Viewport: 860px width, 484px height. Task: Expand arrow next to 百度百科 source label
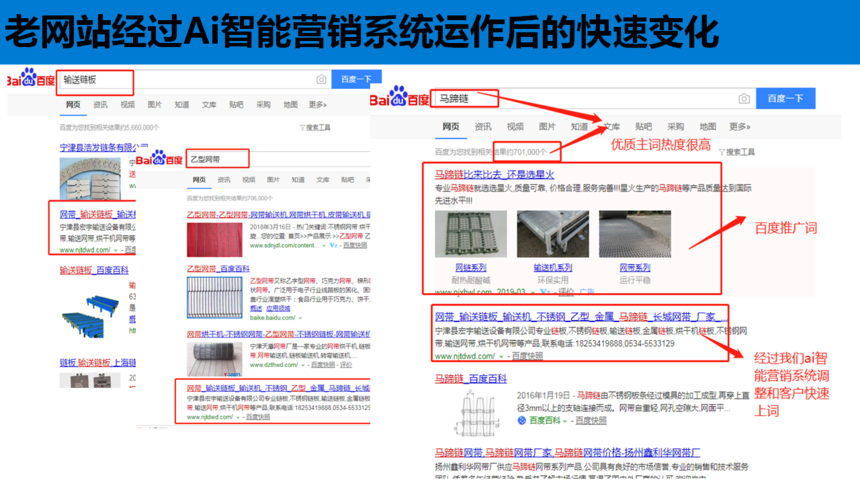point(565,421)
